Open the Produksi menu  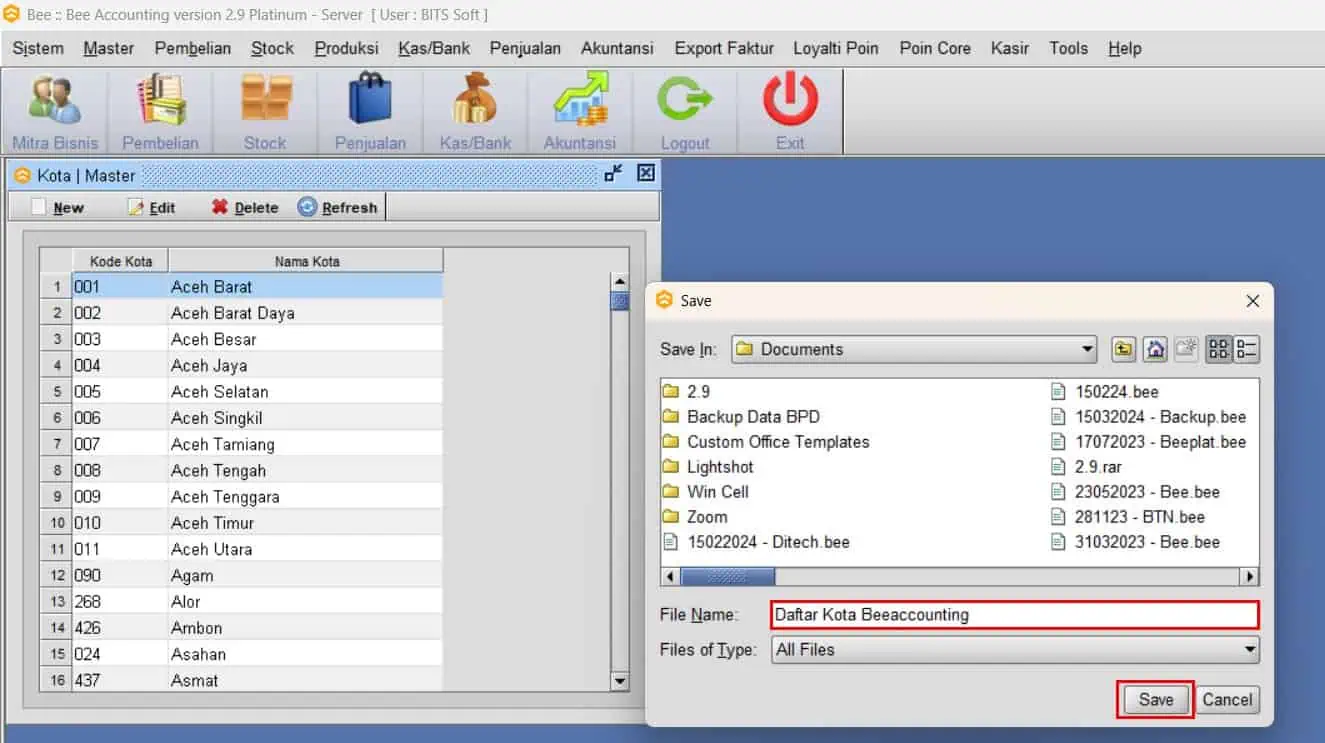346,48
